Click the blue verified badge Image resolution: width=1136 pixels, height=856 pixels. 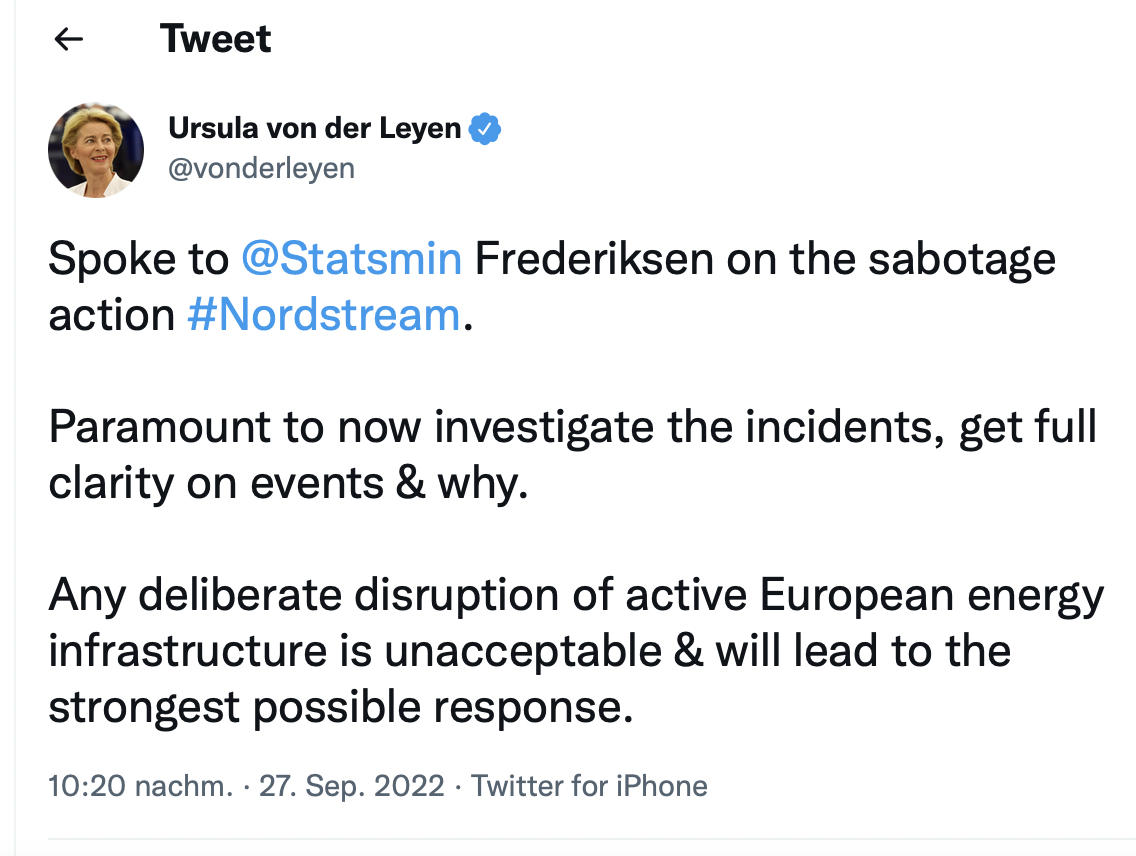point(486,129)
